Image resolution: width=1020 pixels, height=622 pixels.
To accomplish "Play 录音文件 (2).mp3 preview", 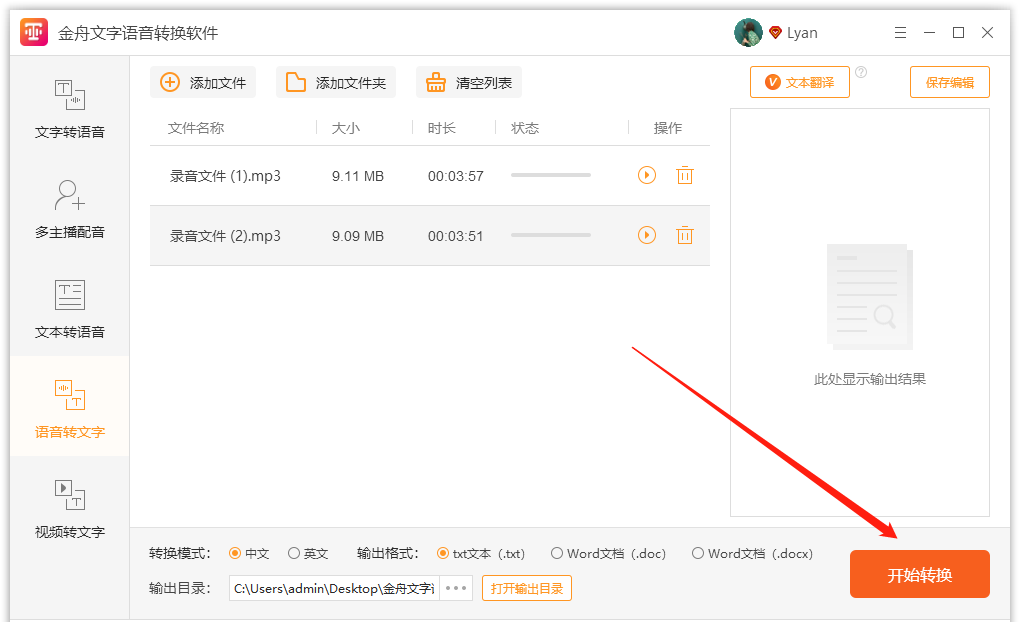I will tap(647, 236).
